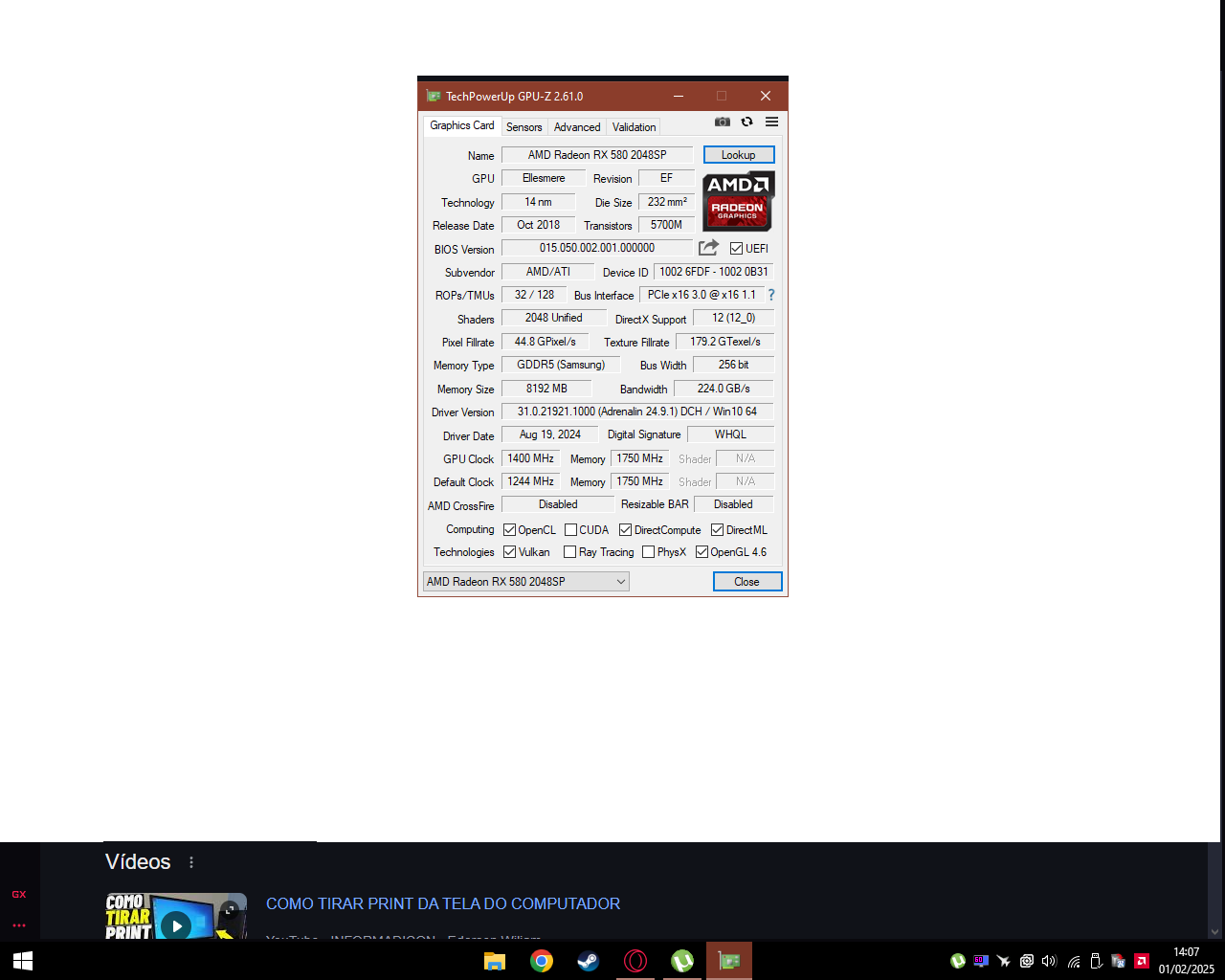The image size is (1225, 980).
Task: Click the red three-dots in browser sidebar
Action: click(x=19, y=925)
